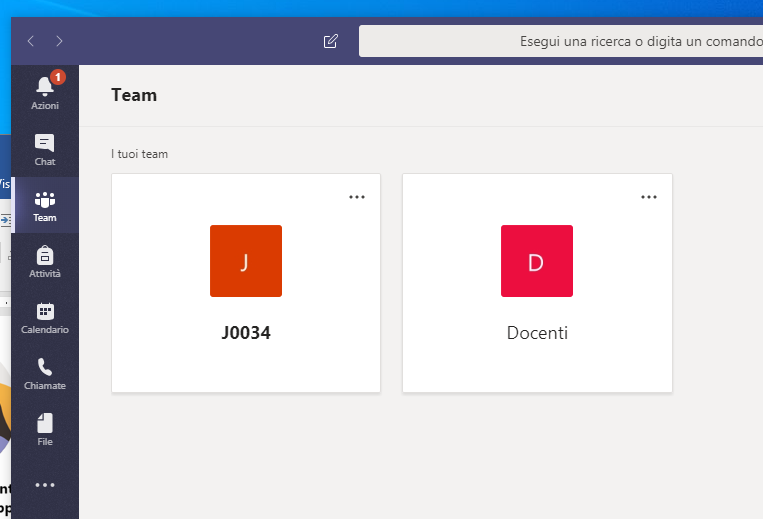Open the Docenti team name
This screenshot has width=763, height=519.
pos(537,333)
